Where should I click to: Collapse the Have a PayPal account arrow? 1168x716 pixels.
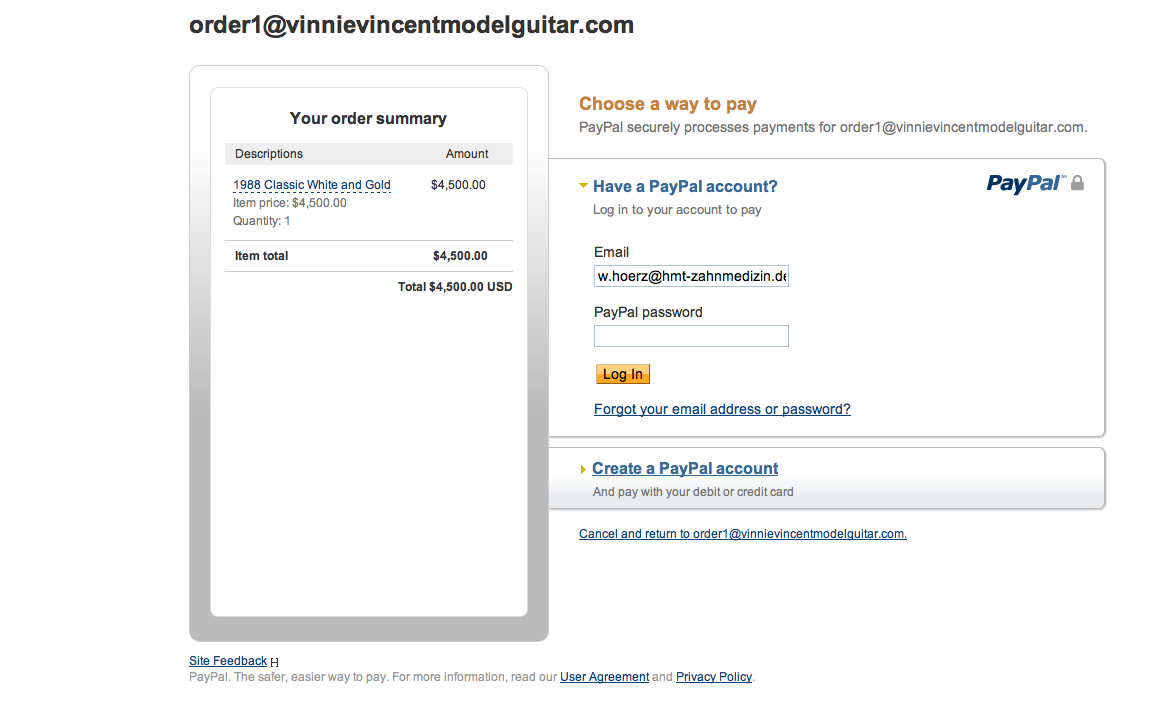pos(583,186)
